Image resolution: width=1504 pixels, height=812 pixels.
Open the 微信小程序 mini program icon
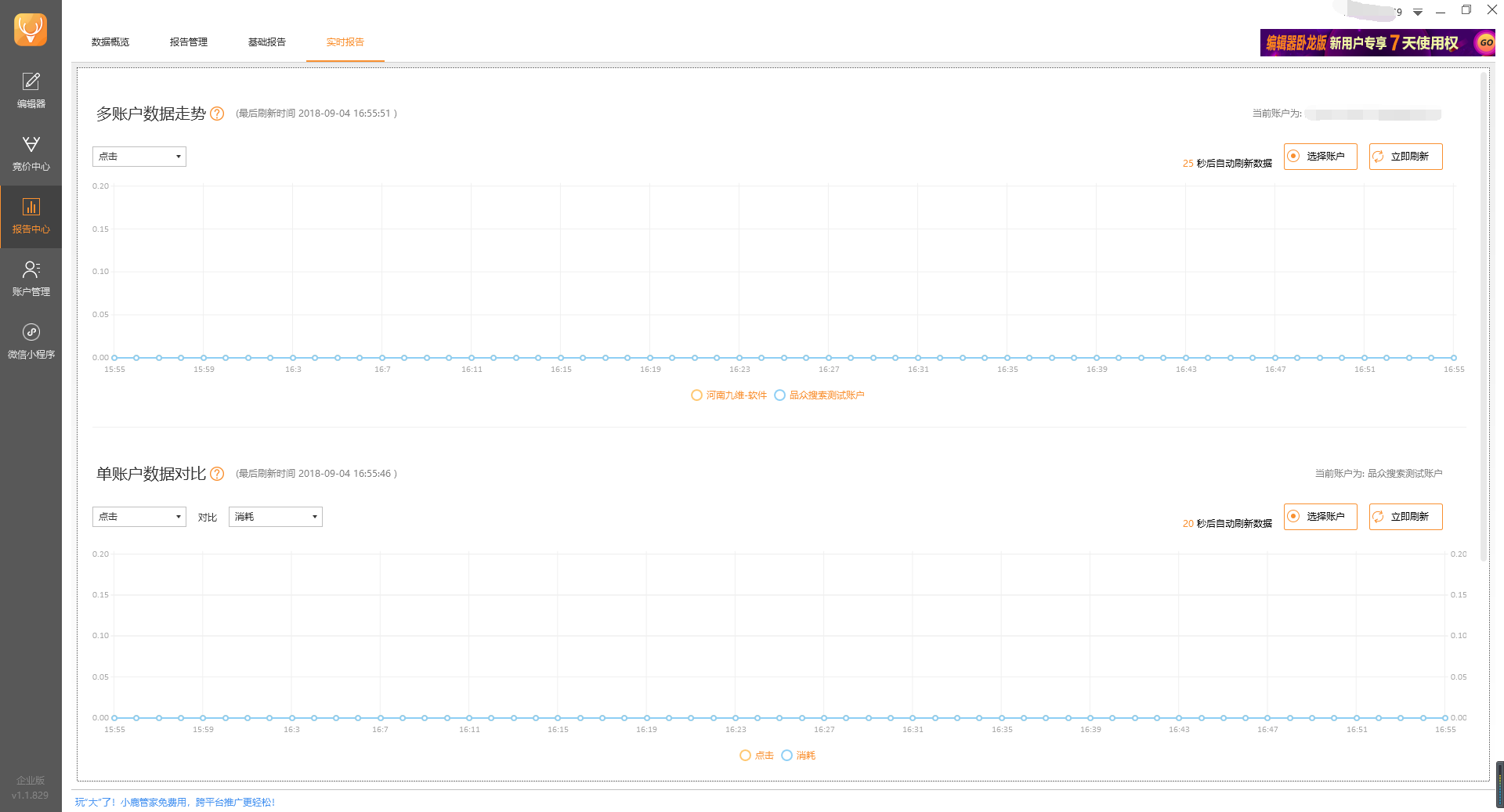[x=31, y=341]
